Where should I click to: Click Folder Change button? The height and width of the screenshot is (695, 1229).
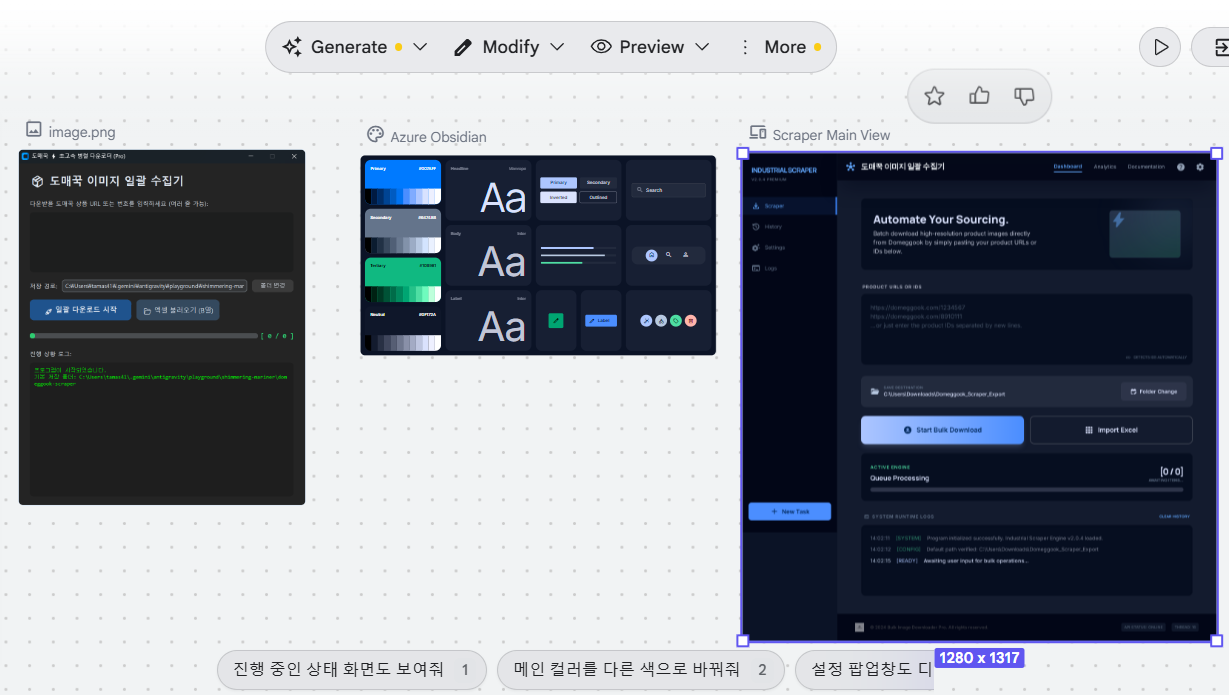point(1153,391)
